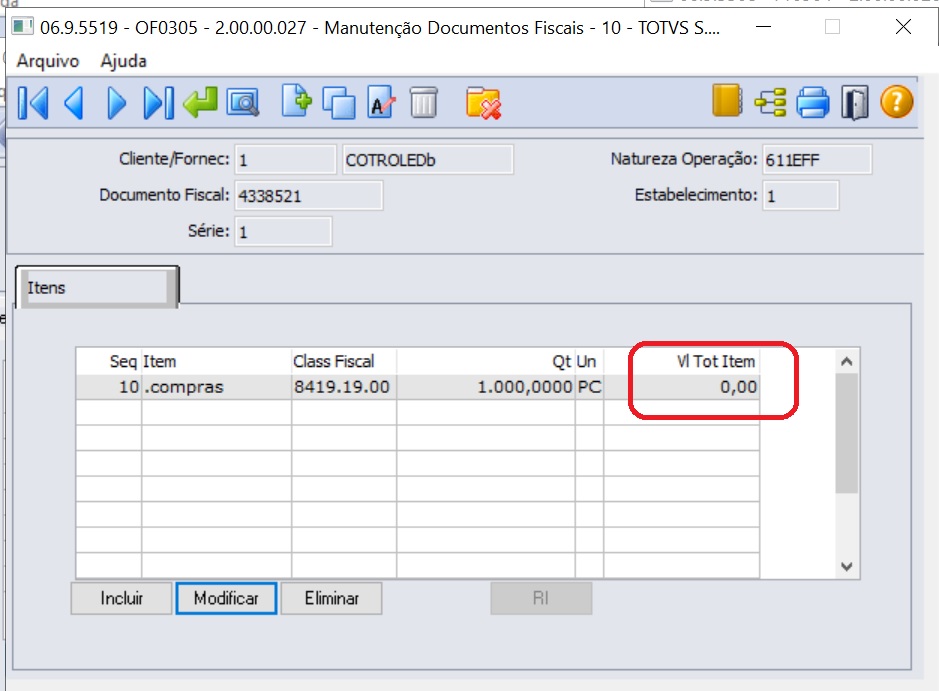
Task: Click the Documento Fiscal field 4338521
Action: tap(308, 196)
